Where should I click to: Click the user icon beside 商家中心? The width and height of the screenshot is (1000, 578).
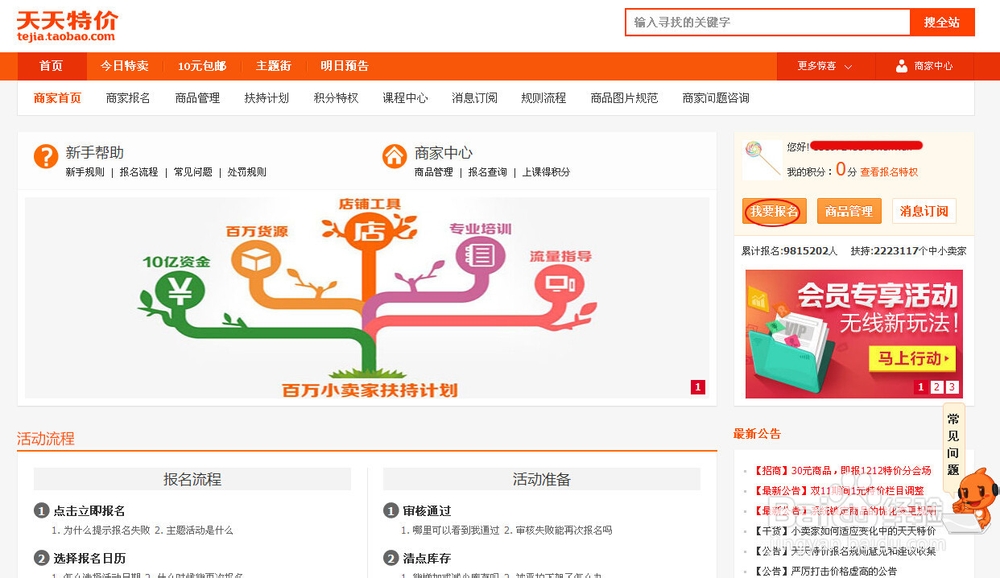[x=901, y=66]
